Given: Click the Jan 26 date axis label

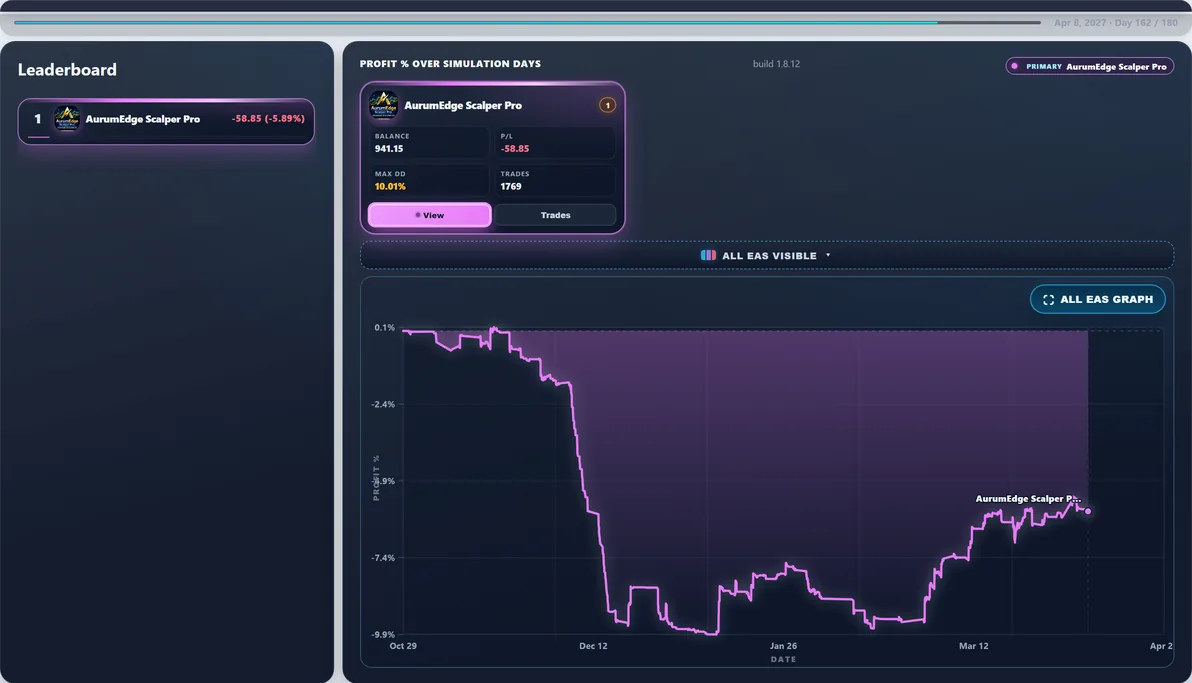Looking at the screenshot, I should tap(783, 646).
